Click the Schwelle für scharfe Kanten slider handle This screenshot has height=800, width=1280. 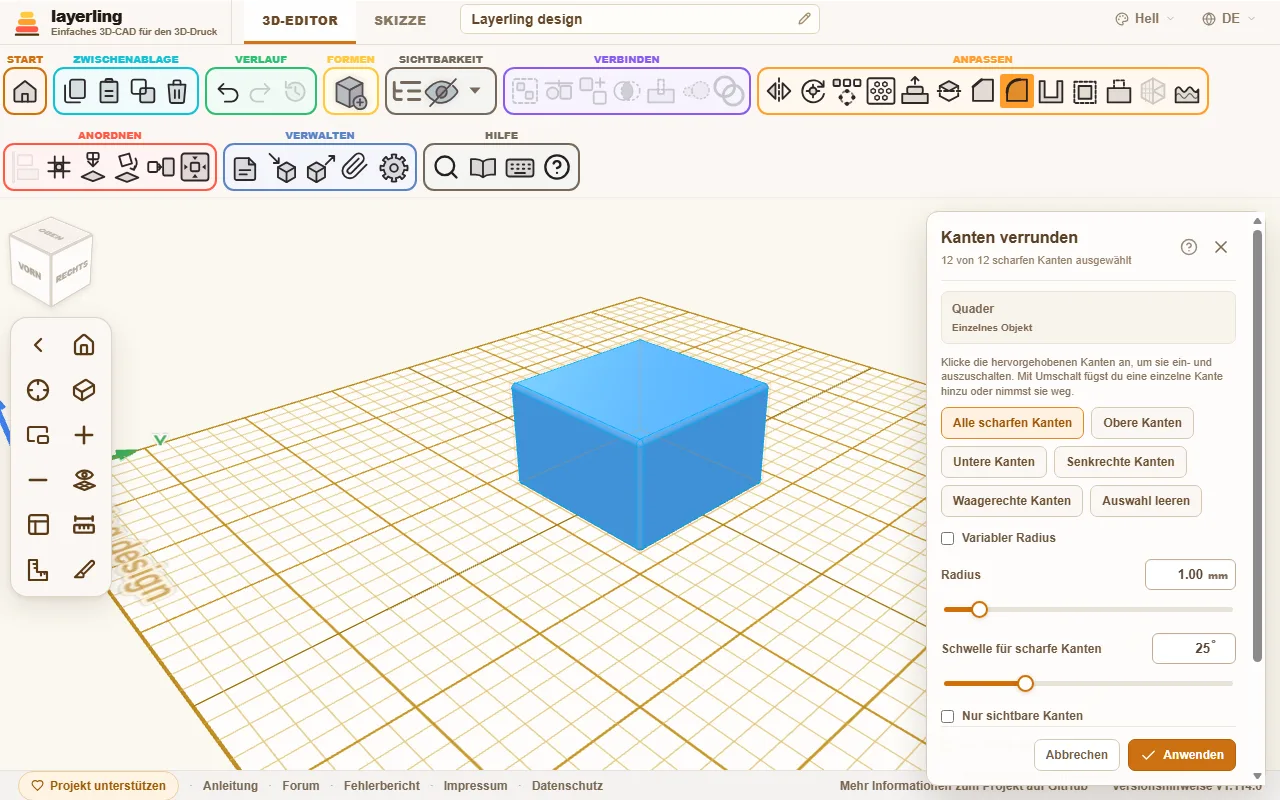coord(1025,684)
